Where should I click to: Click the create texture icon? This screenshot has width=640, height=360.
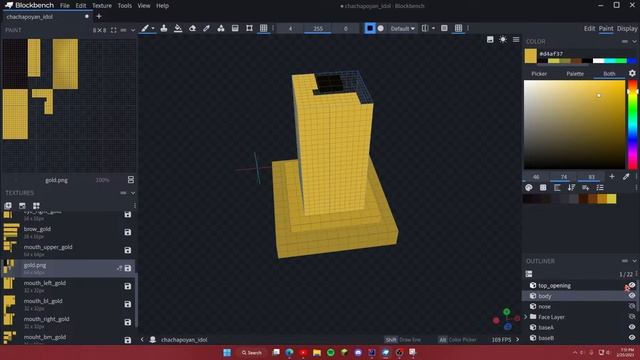tap(22, 206)
